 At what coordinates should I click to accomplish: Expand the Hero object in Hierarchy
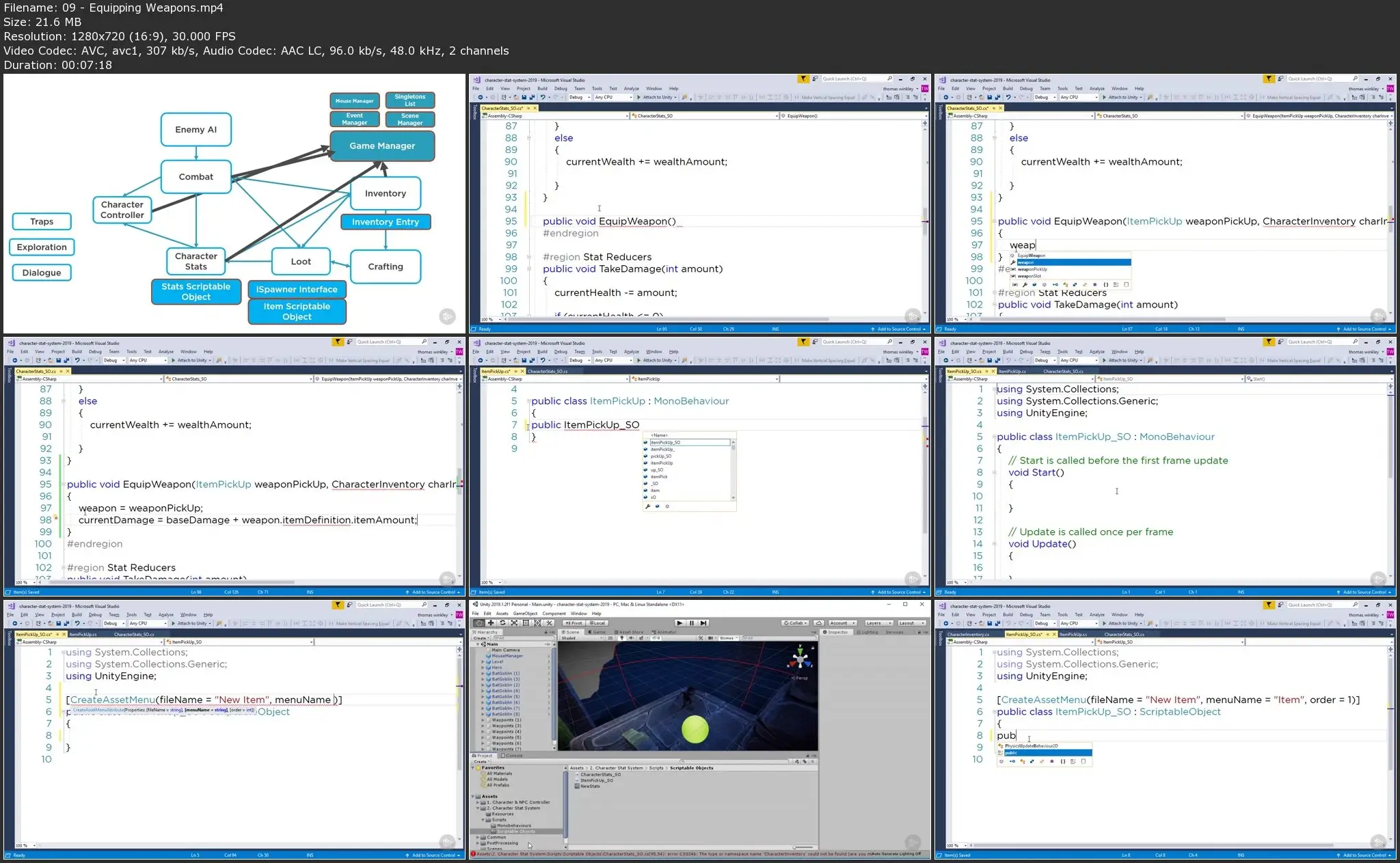pyautogui.click(x=483, y=668)
